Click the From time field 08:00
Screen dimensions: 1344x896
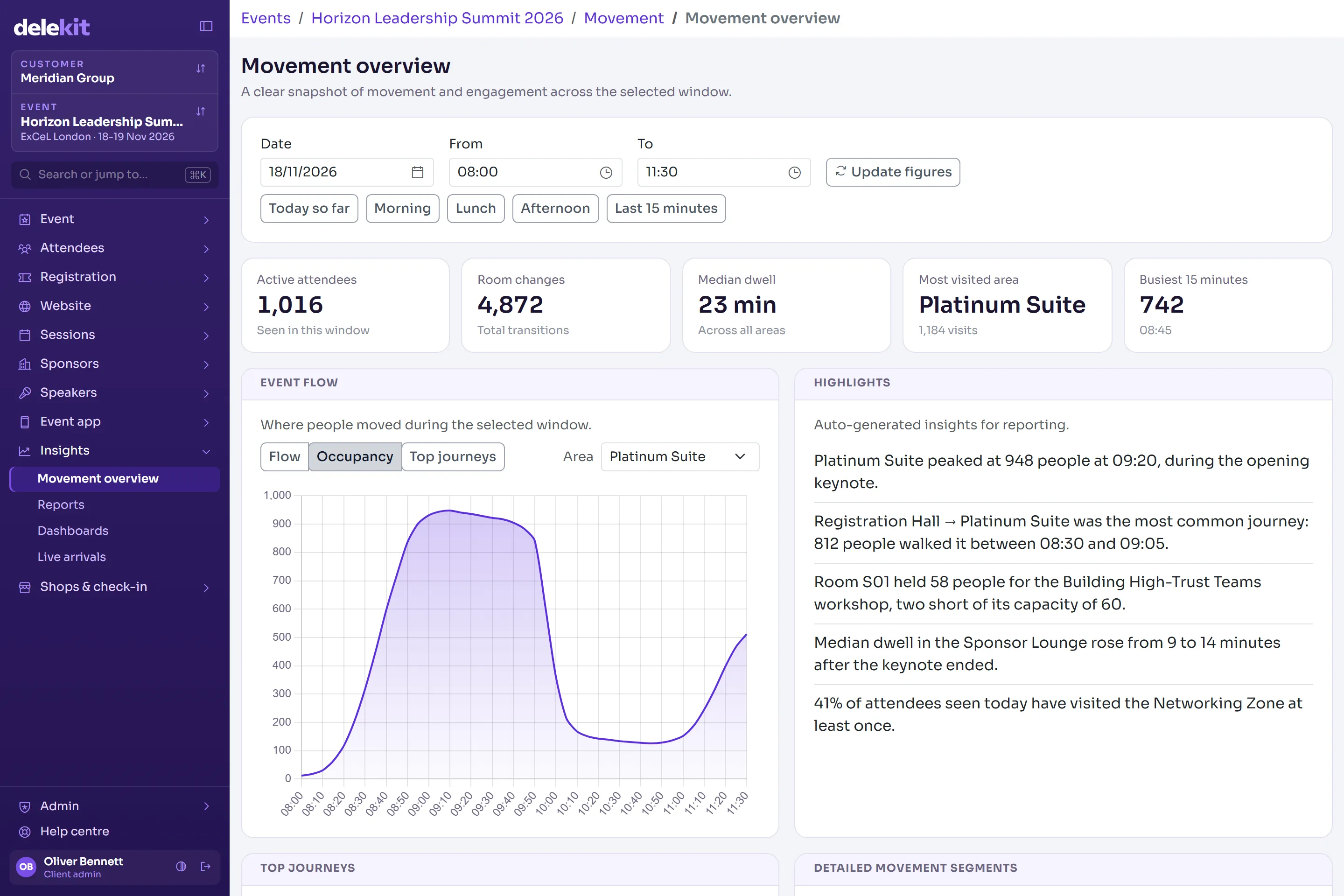(x=535, y=172)
